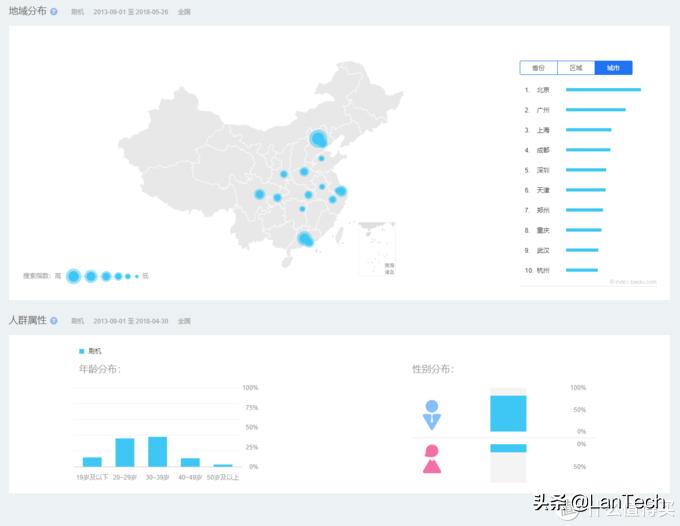Screen dimensions: 680x526
Task: Click the pink female gender icon
Action: pyautogui.click(x=431, y=459)
